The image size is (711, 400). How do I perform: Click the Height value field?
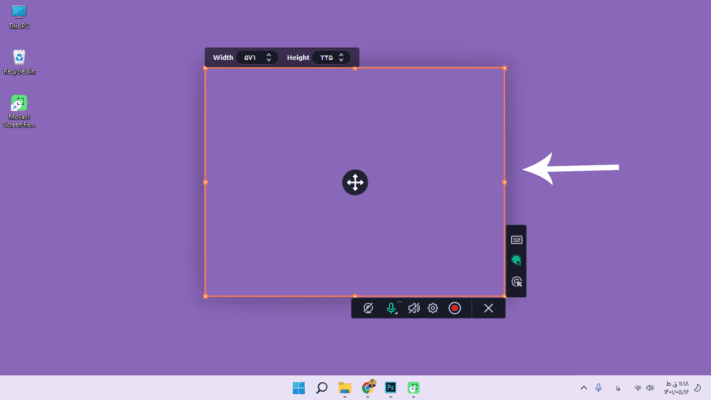tap(326, 58)
